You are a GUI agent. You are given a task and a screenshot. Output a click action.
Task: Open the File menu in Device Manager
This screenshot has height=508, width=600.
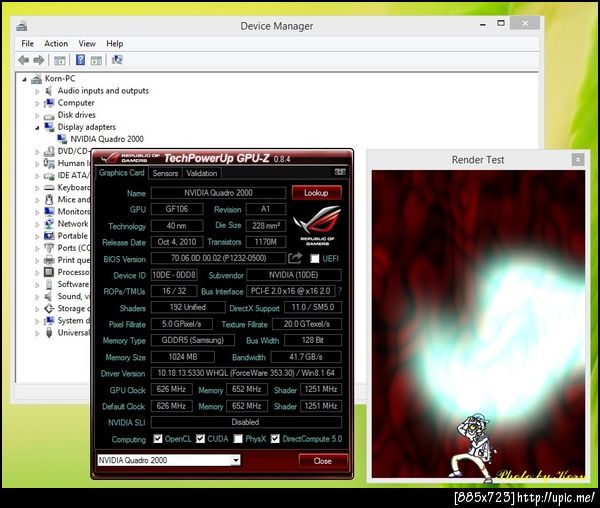click(x=28, y=44)
